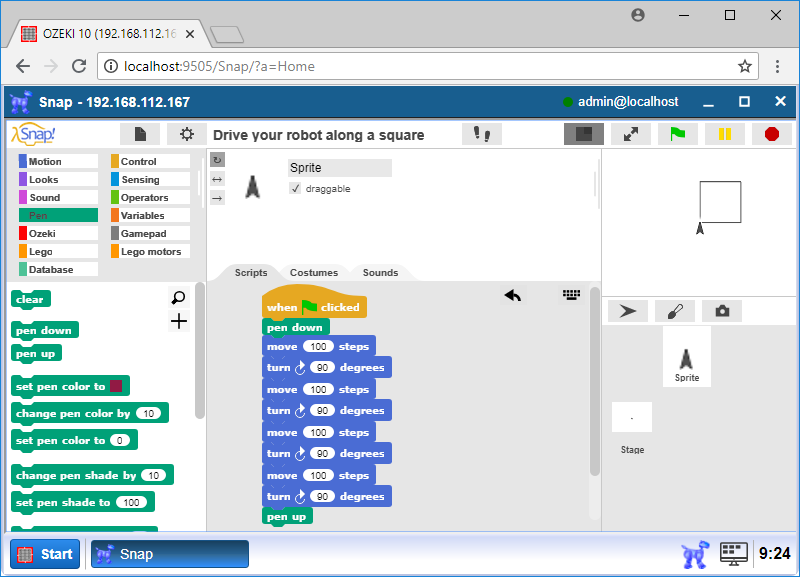Click the Snap! logo
The image size is (800, 577).
pyautogui.click(x=34, y=134)
